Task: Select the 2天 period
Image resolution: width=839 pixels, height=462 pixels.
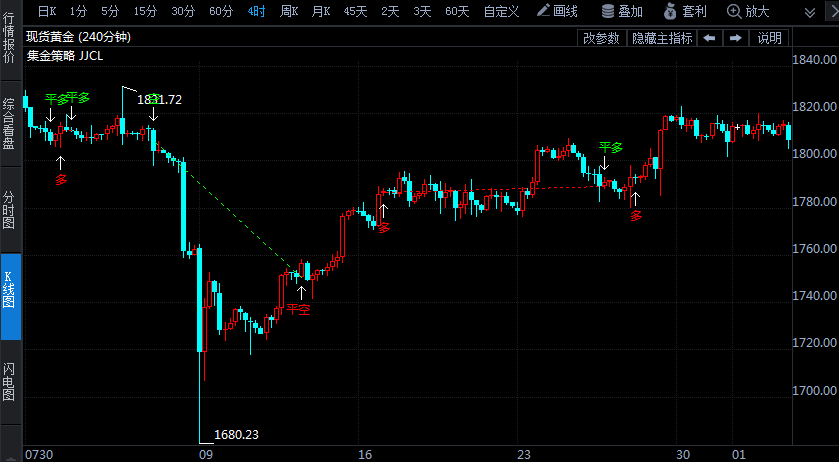Action: pos(390,11)
